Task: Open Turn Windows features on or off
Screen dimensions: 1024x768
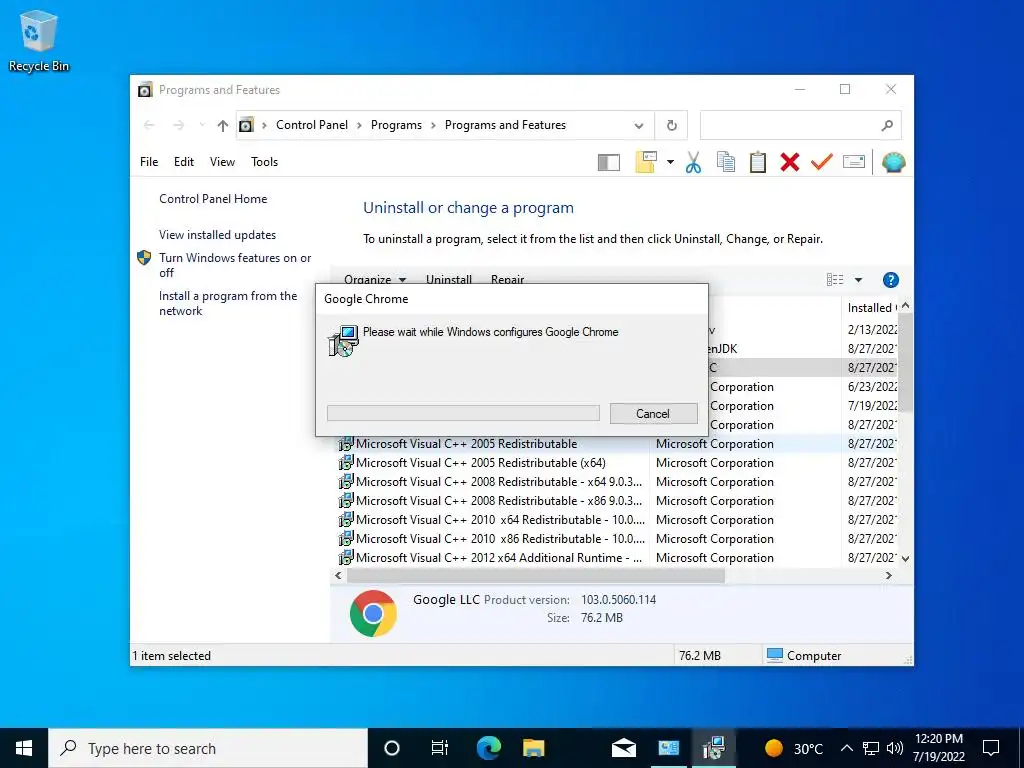Action: (235, 265)
